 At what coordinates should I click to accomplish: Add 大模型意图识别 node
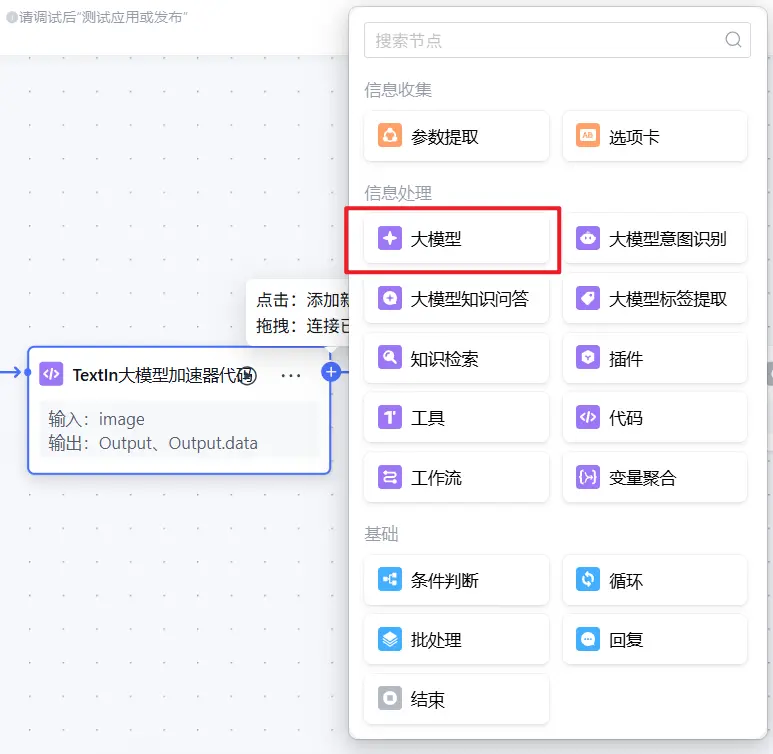(x=655, y=239)
